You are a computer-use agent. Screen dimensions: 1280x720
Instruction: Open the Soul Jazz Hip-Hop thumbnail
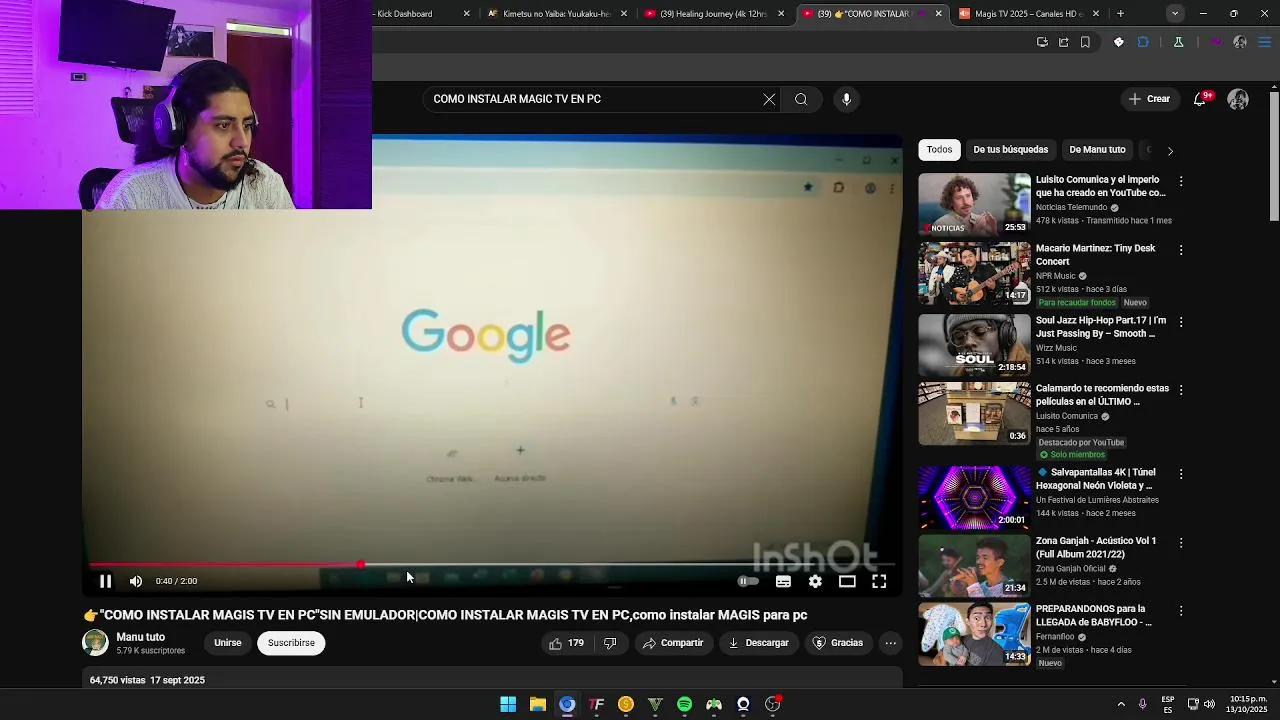point(974,345)
